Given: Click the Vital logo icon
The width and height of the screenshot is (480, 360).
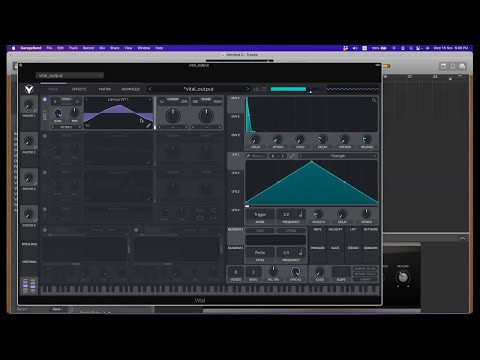Looking at the screenshot, I should pyautogui.click(x=29, y=89).
